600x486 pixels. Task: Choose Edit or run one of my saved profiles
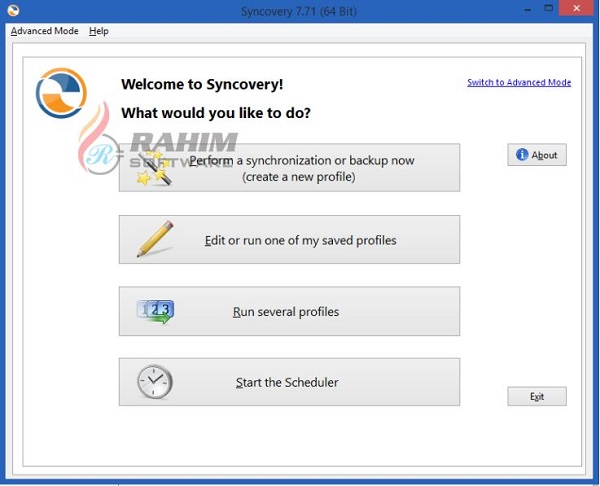(x=289, y=240)
